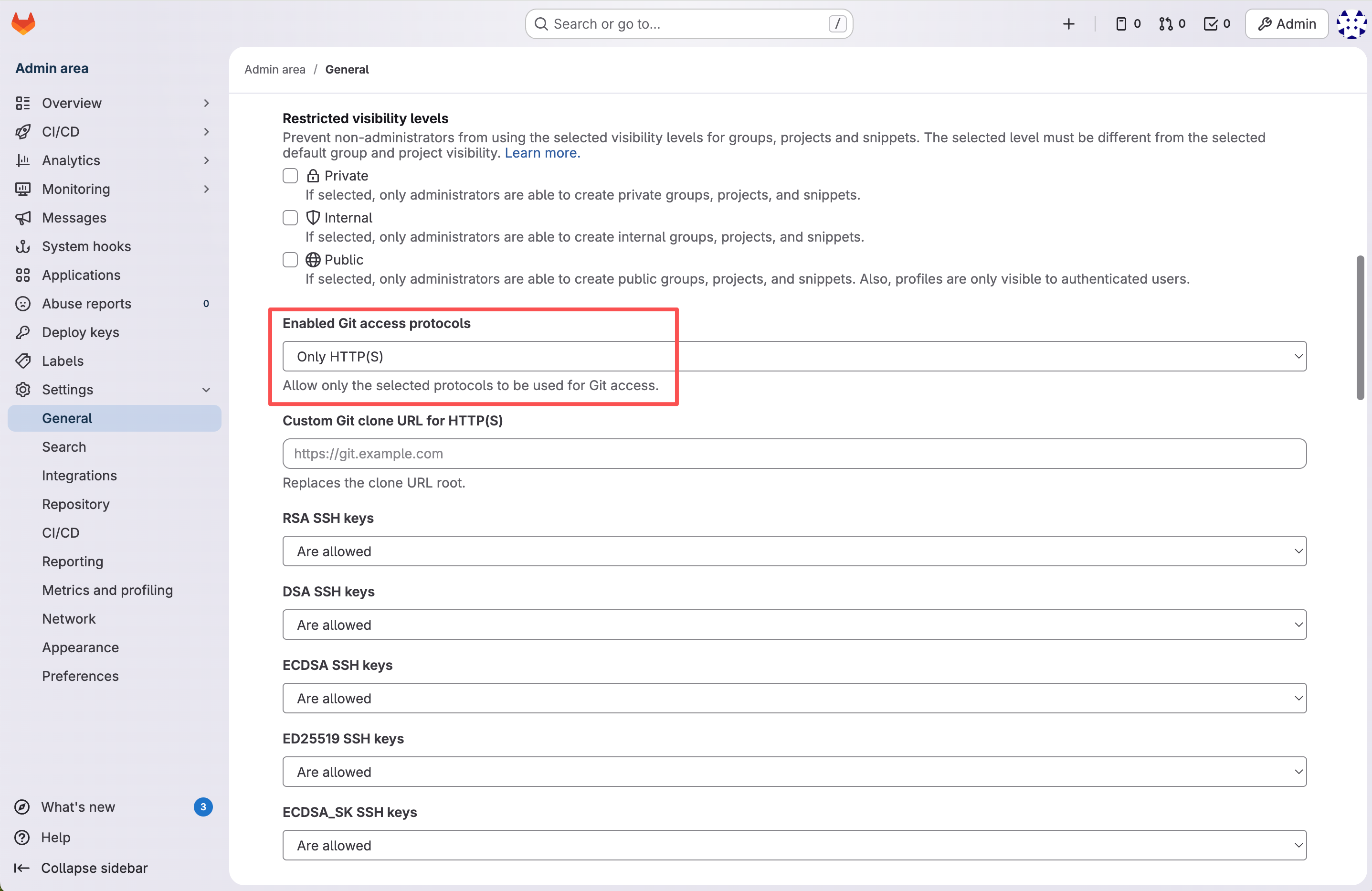This screenshot has height=891, width=1372.
Task: Click the plus create-new icon
Action: coord(1068,24)
